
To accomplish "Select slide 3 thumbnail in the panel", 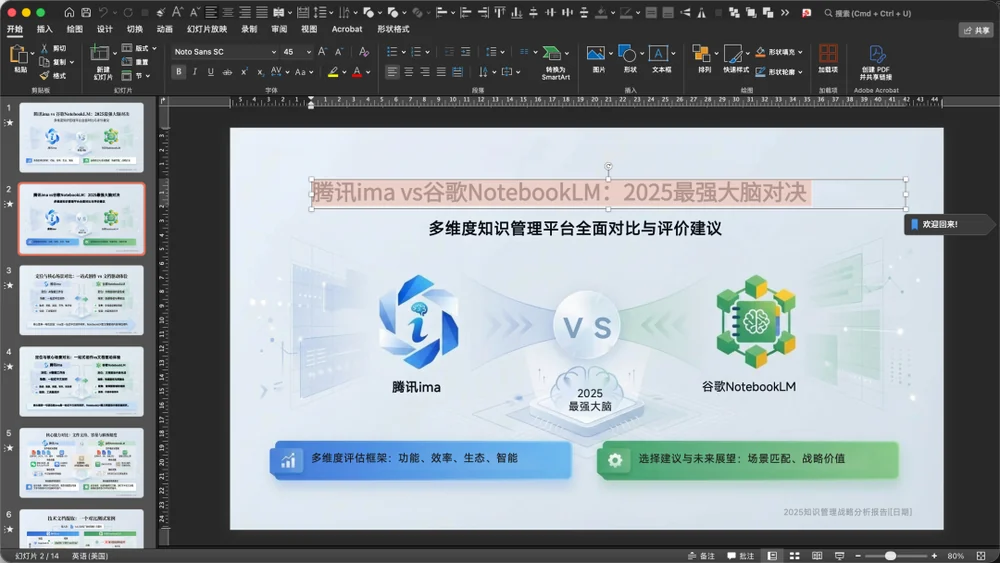I will pyautogui.click(x=82, y=300).
